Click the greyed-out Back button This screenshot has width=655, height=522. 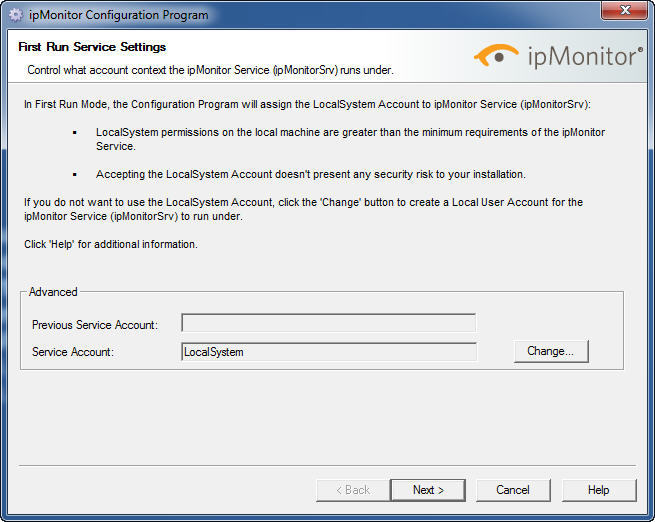[351, 490]
